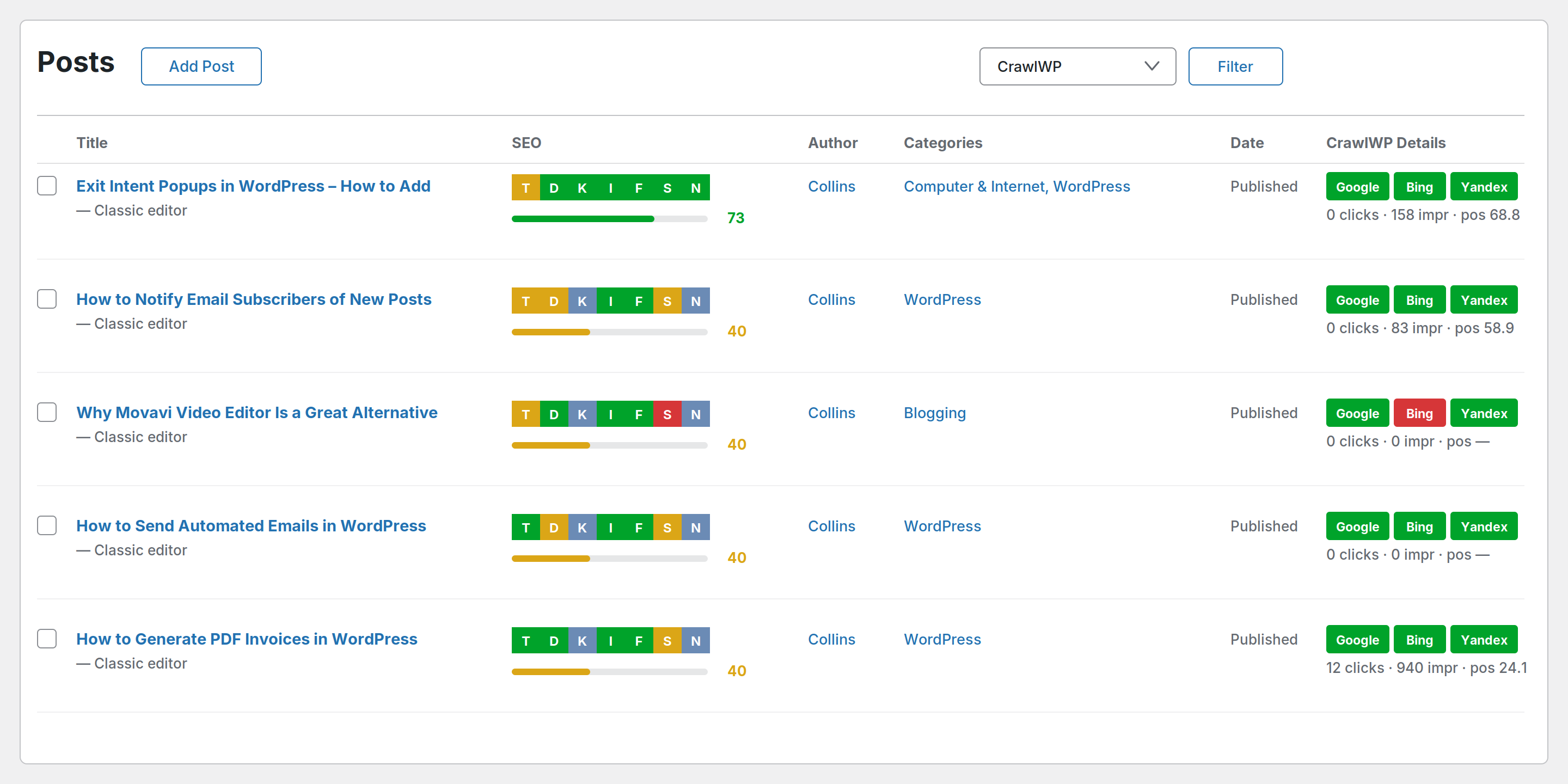
Task: Open the Computer & Internet category link
Action: click(973, 186)
